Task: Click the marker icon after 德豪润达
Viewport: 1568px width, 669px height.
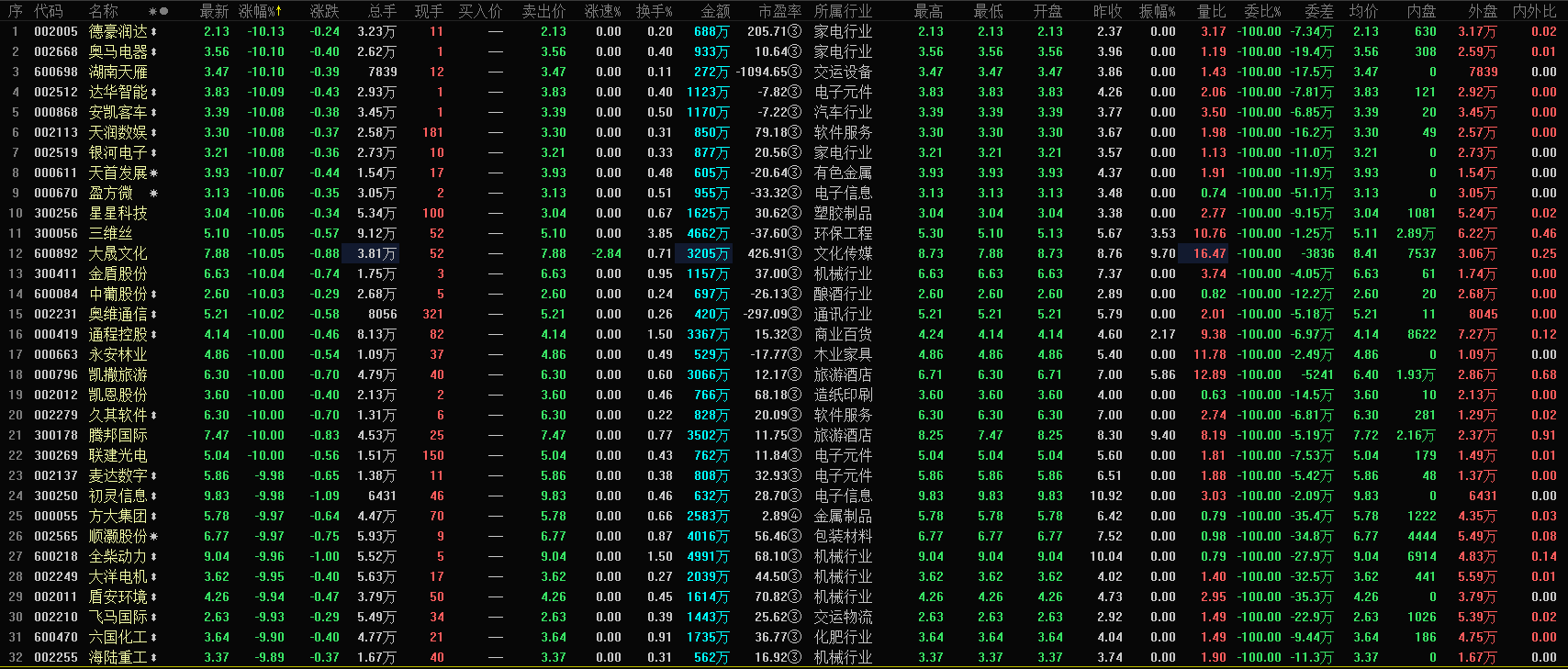Action: (153, 31)
